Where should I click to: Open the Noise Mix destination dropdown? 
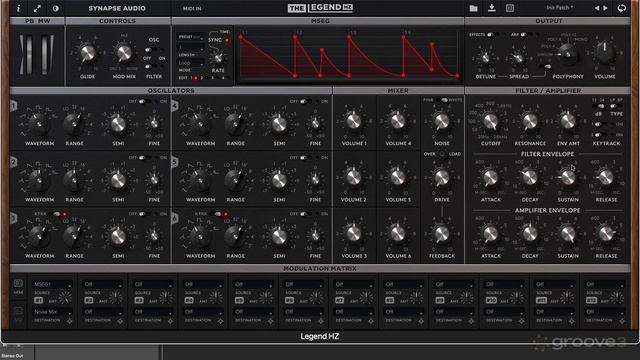coord(53,312)
